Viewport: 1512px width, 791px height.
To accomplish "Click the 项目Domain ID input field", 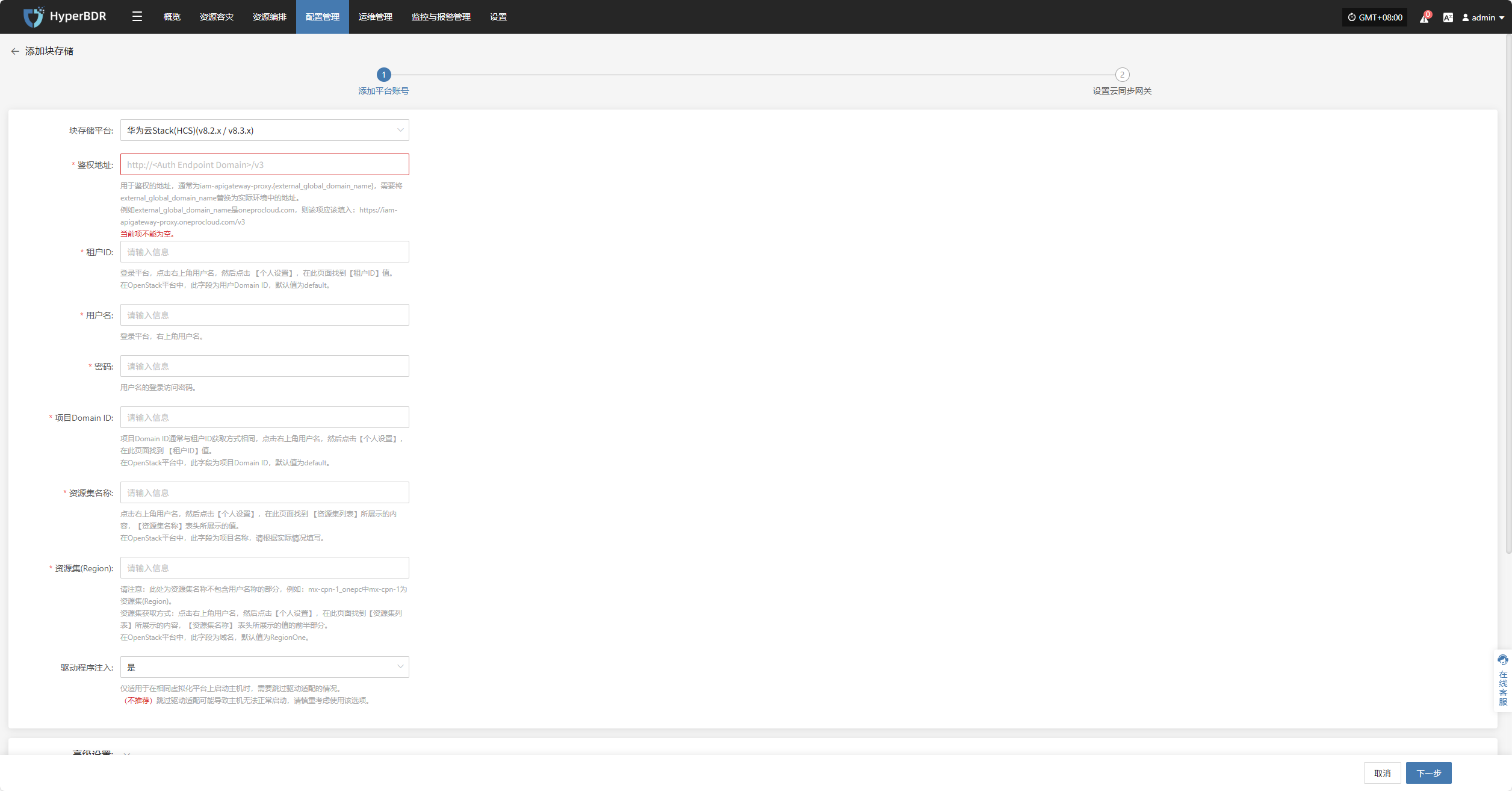I will (x=264, y=417).
